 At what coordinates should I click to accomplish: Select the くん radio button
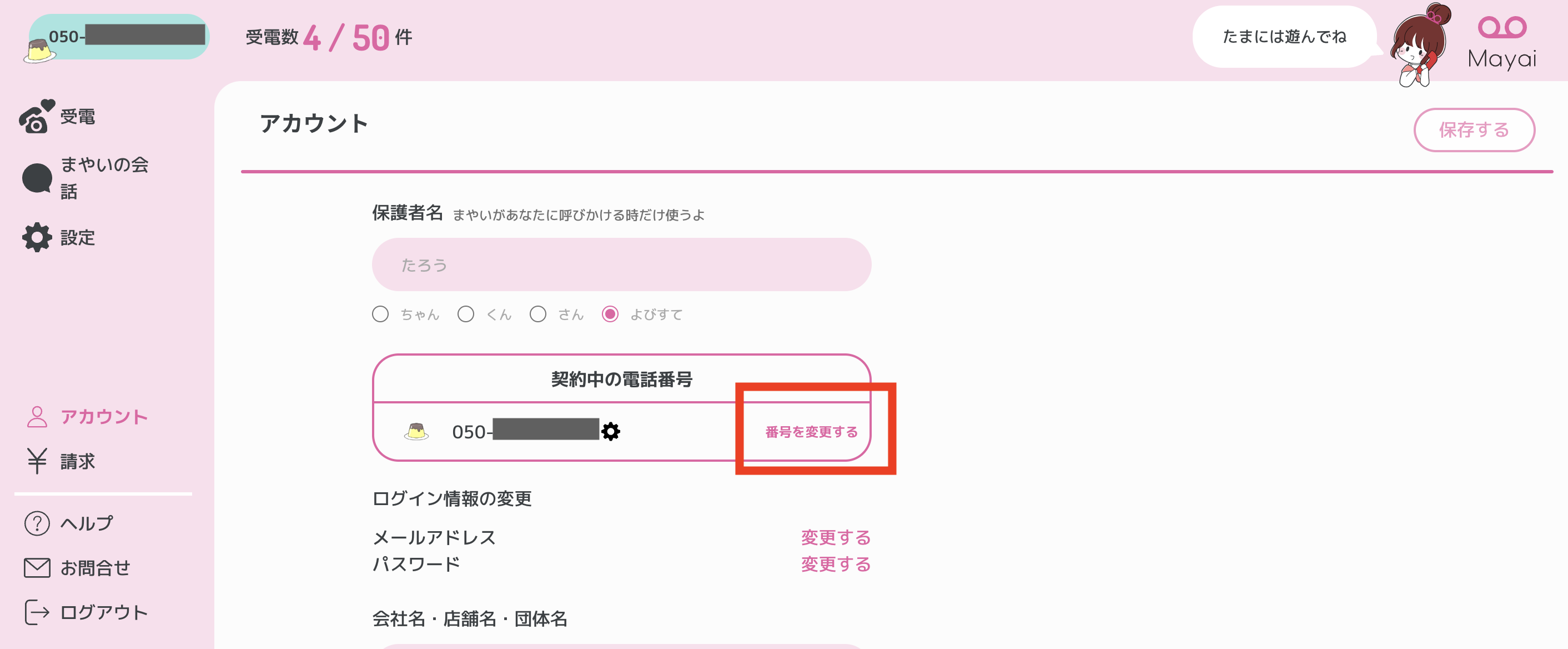coord(466,314)
